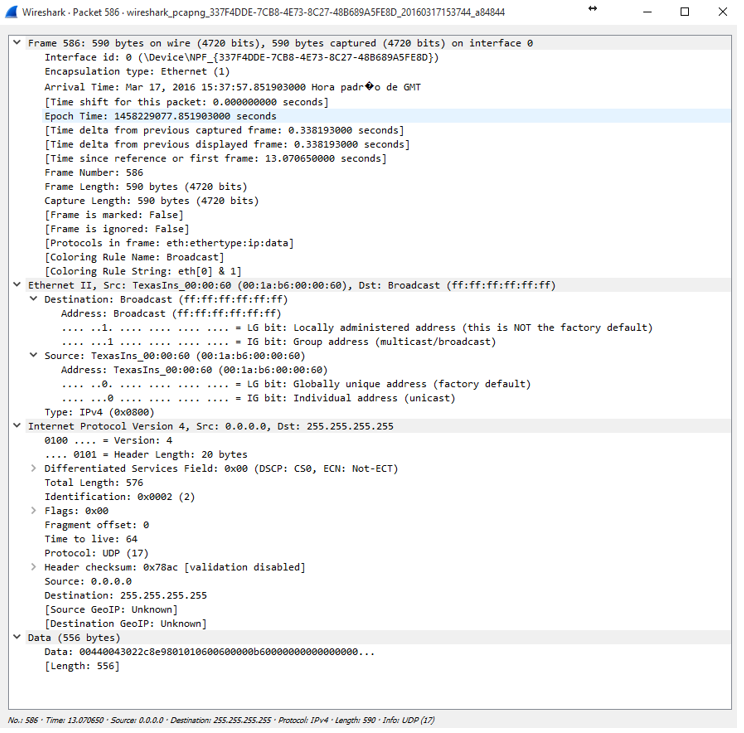
Task: Click the status bar packet summary text
Action: (x=221, y=720)
